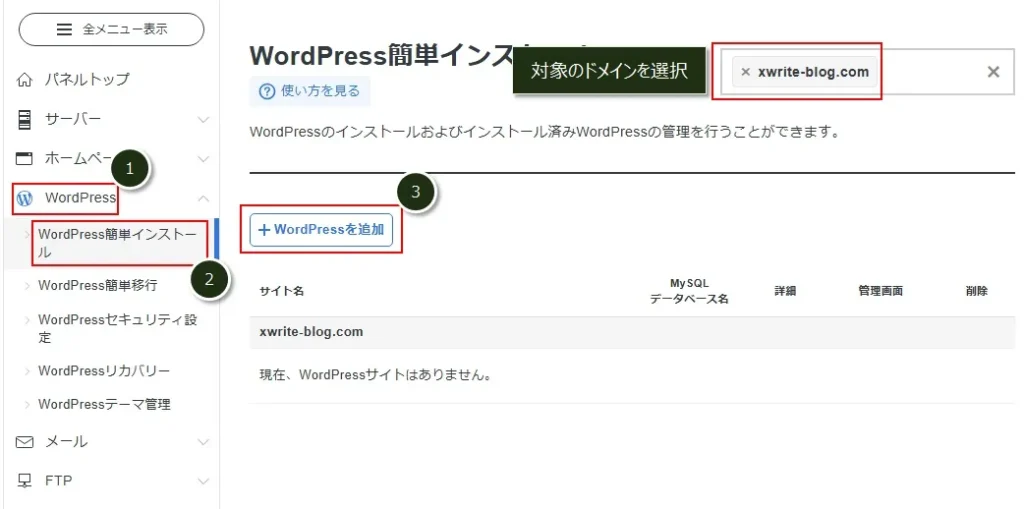Expand the メール menu chevron

tap(204, 442)
